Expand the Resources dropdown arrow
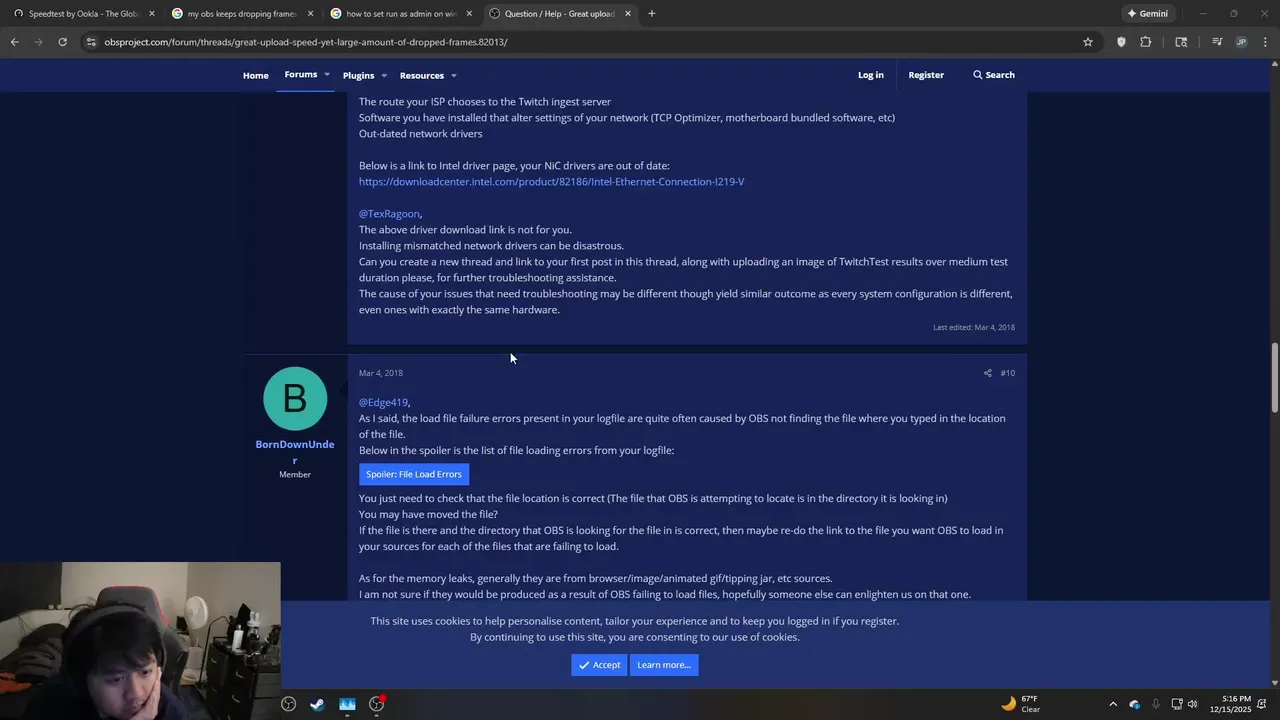Screen dimensions: 1280x720 point(453,76)
